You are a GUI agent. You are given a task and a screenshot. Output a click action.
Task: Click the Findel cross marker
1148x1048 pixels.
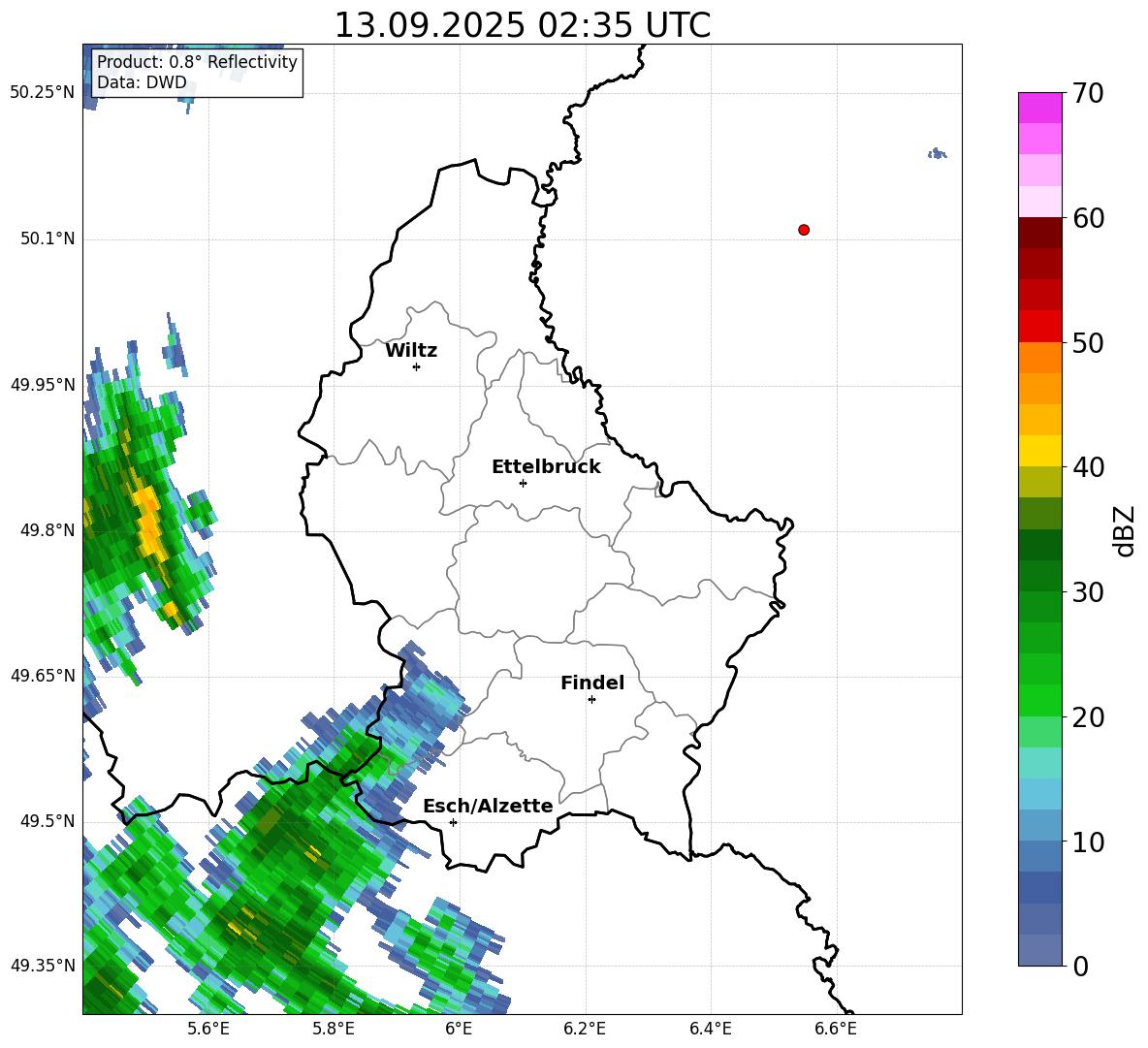(x=591, y=700)
